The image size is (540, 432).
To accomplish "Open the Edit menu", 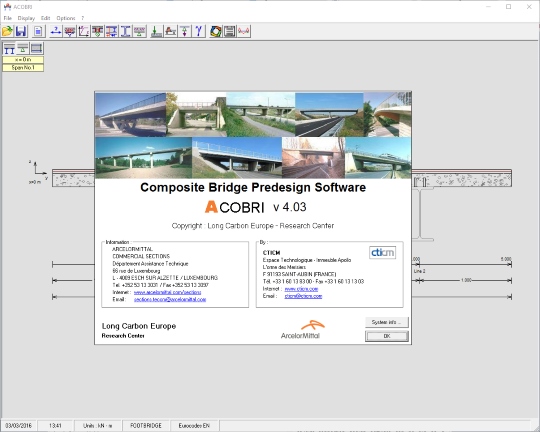I will [x=45, y=18].
